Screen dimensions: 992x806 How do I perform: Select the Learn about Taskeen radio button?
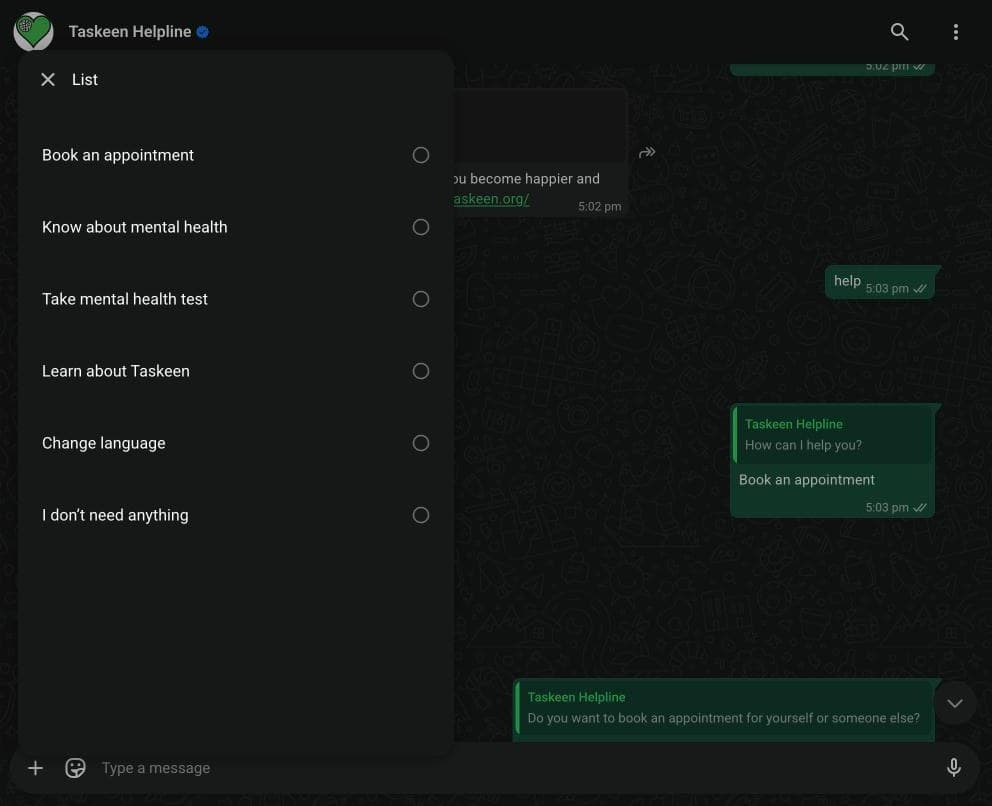click(x=421, y=371)
